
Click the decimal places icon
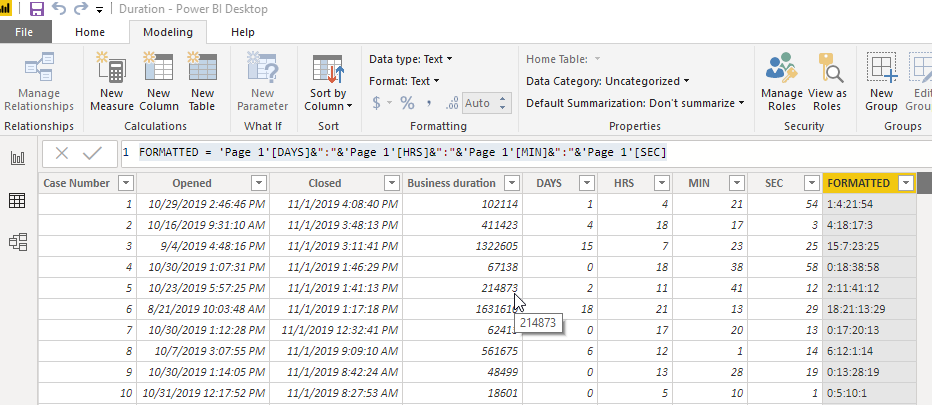tap(452, 103)
